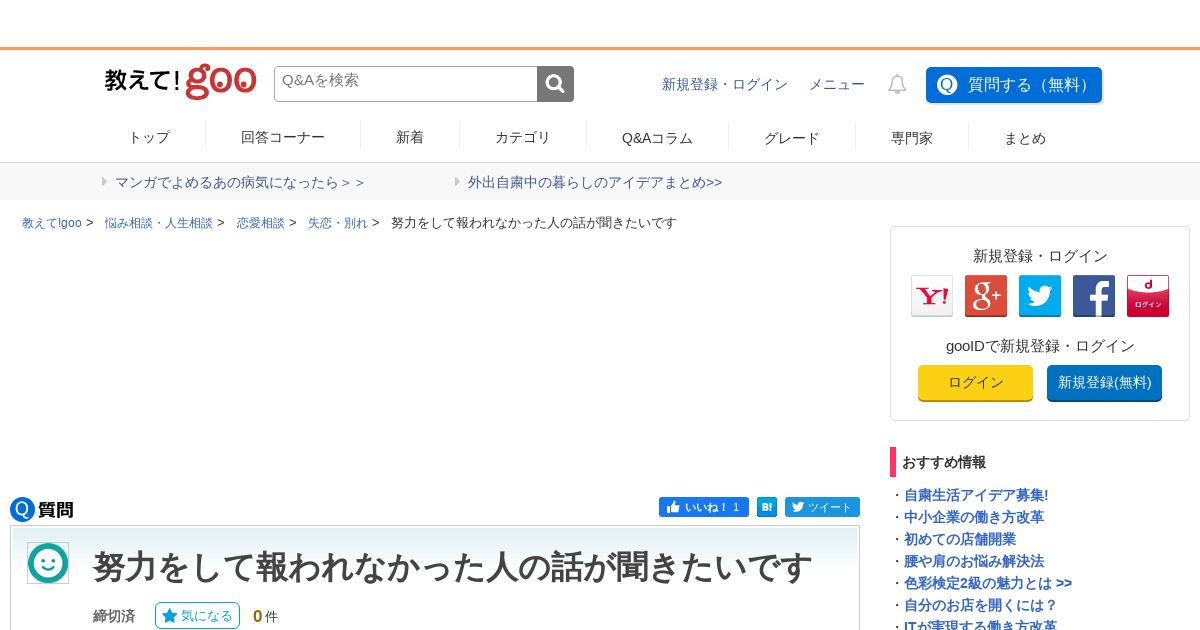
Task: Open the メニュー dropdown
Action: pos(837,85)
